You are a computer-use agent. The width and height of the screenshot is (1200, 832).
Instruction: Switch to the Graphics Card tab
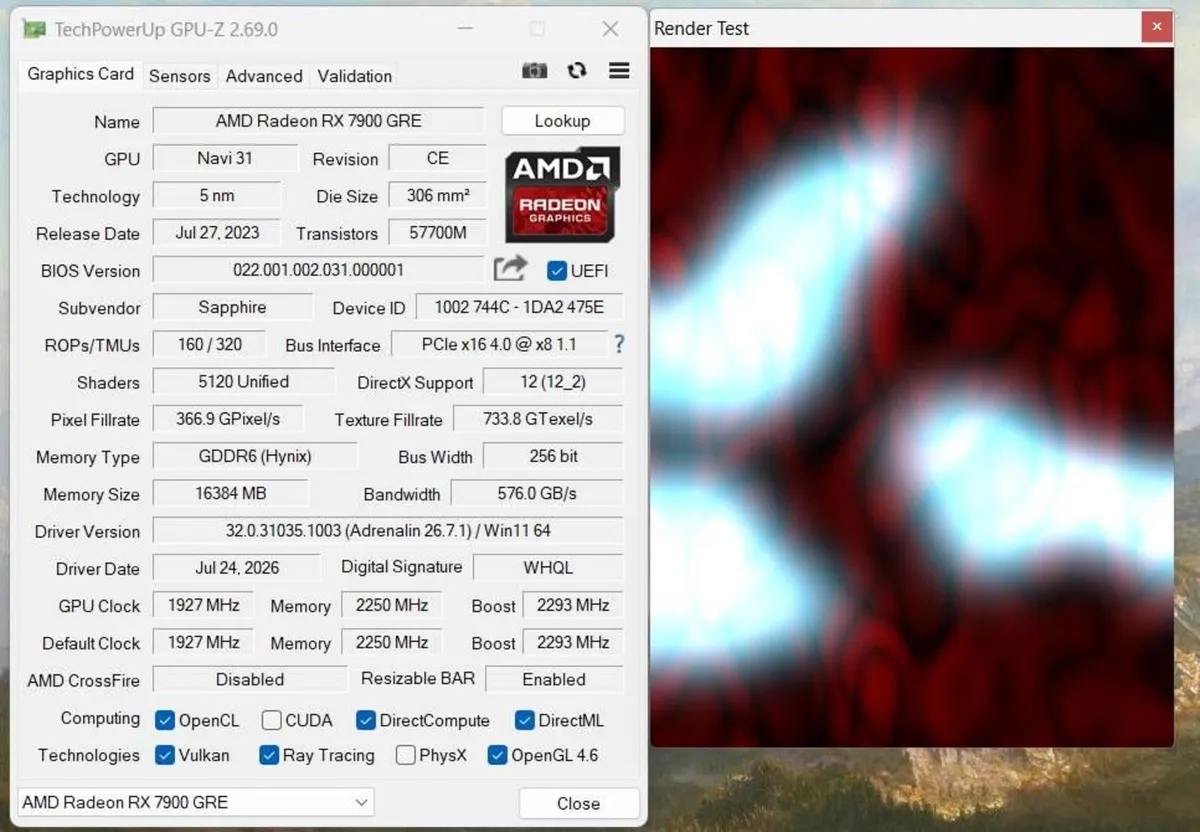point(80,74)
